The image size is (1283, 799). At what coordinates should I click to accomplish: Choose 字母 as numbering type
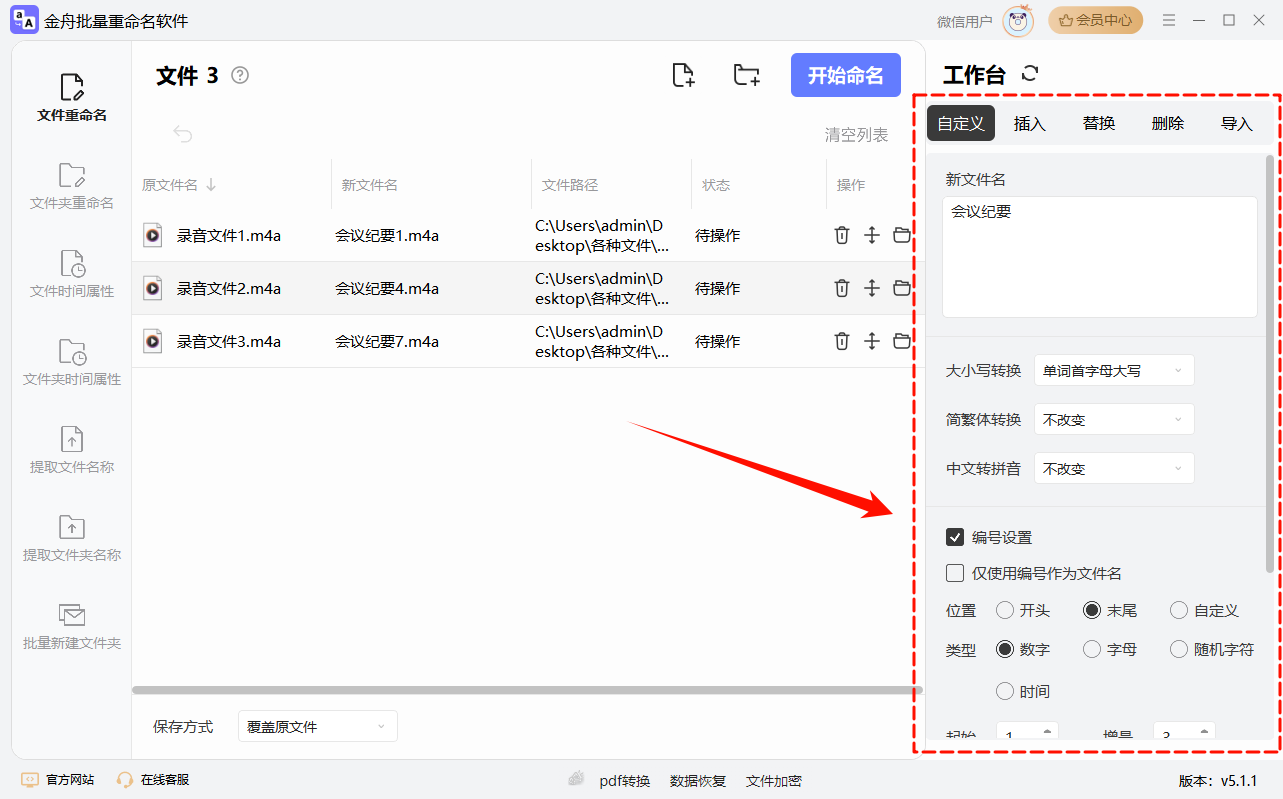tap(1091, 649)
